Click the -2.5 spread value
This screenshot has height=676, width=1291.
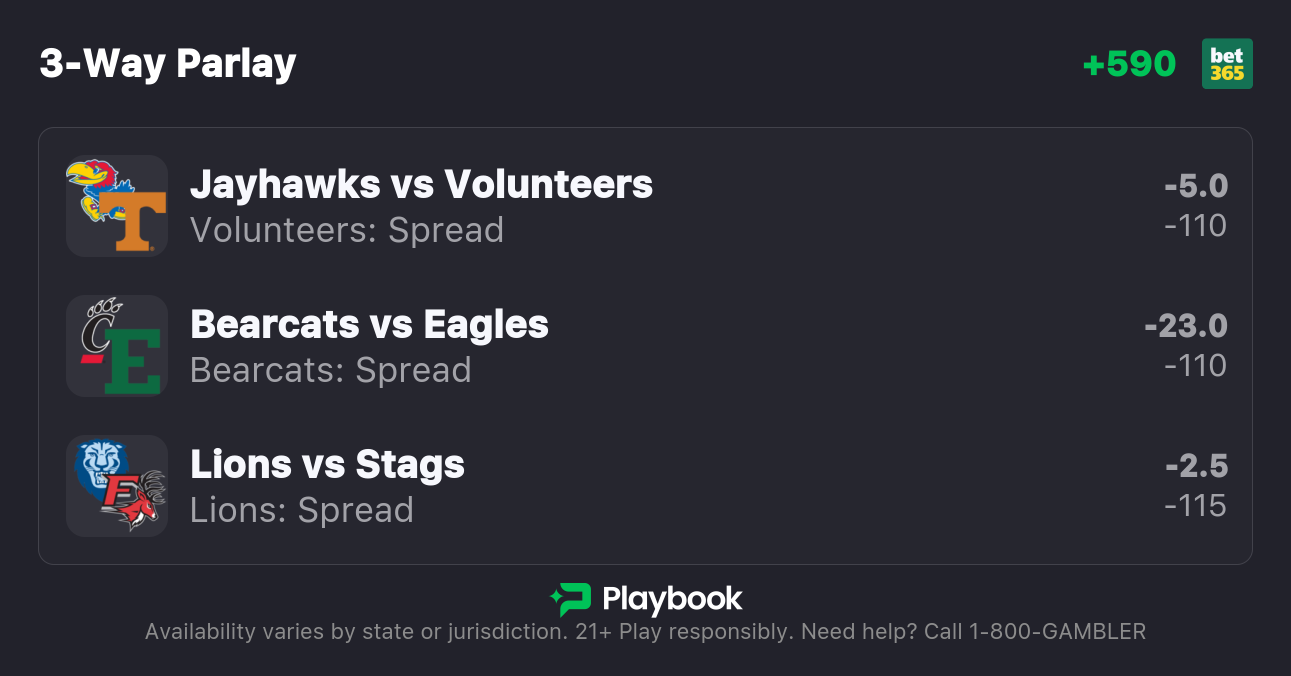(x=1196, y=466)
